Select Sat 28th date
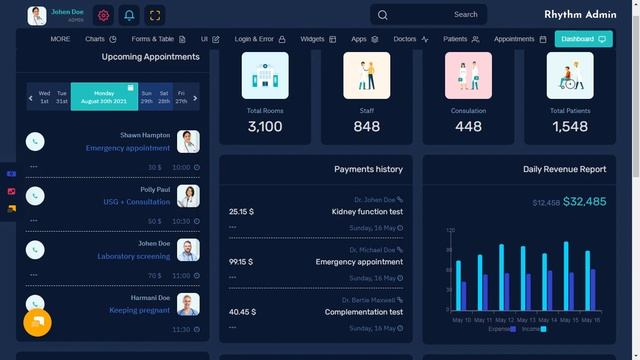 click(x=164, y=97)
